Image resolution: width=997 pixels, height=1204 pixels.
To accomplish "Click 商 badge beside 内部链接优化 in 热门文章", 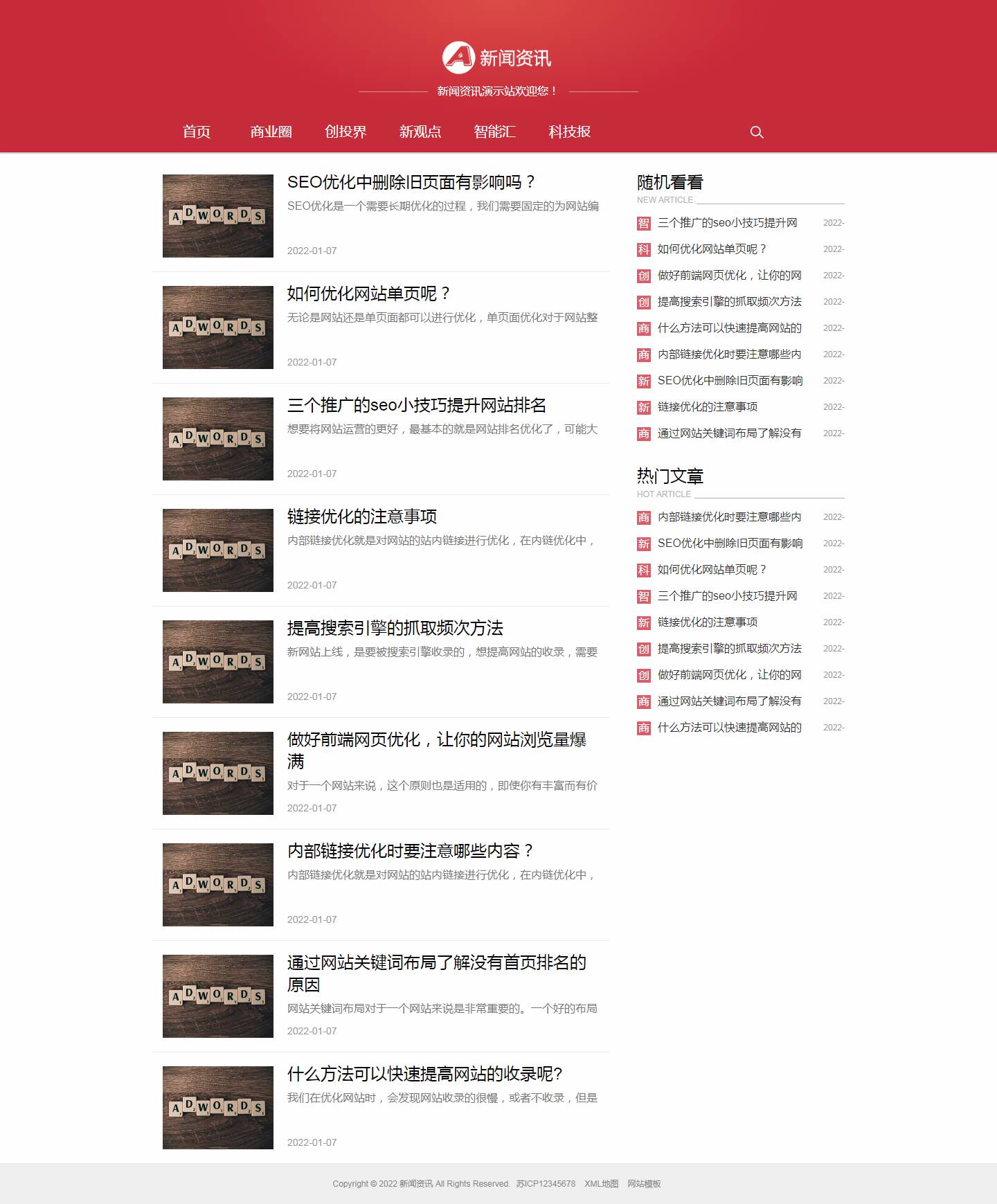I will [644, 517].
